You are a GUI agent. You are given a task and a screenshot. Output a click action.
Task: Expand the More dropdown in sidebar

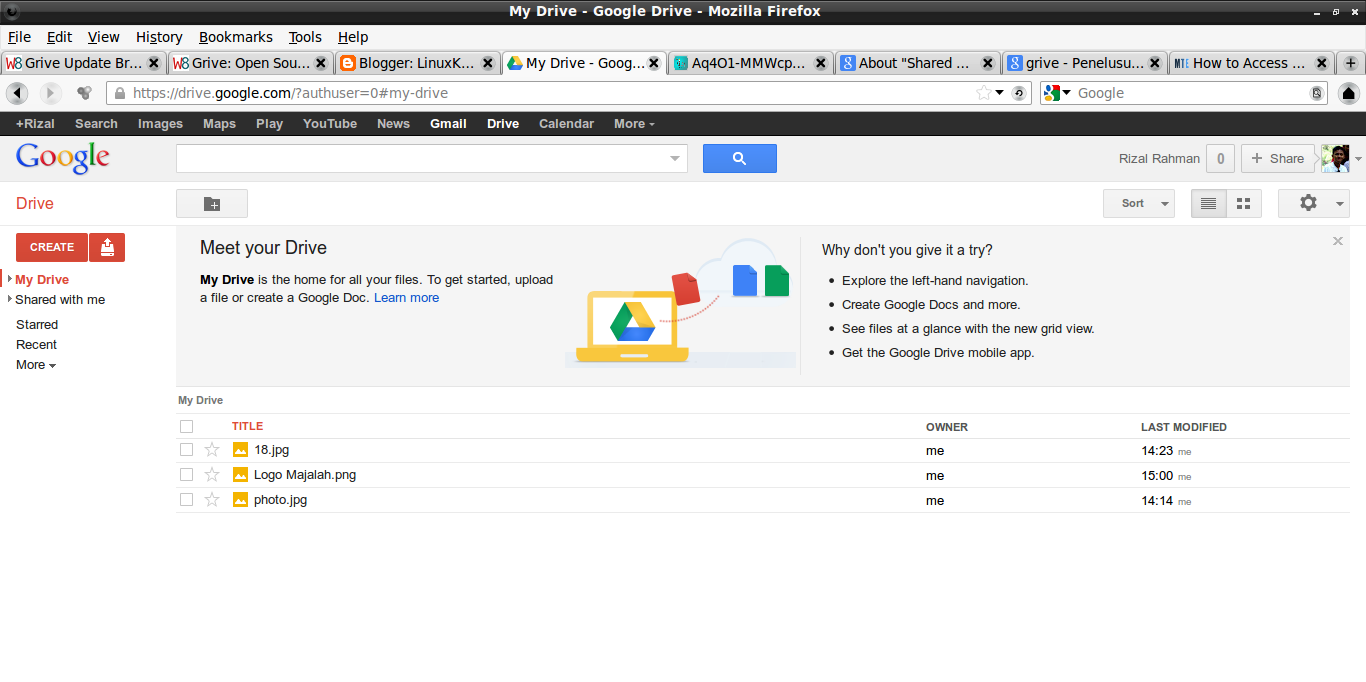point(36,365)
